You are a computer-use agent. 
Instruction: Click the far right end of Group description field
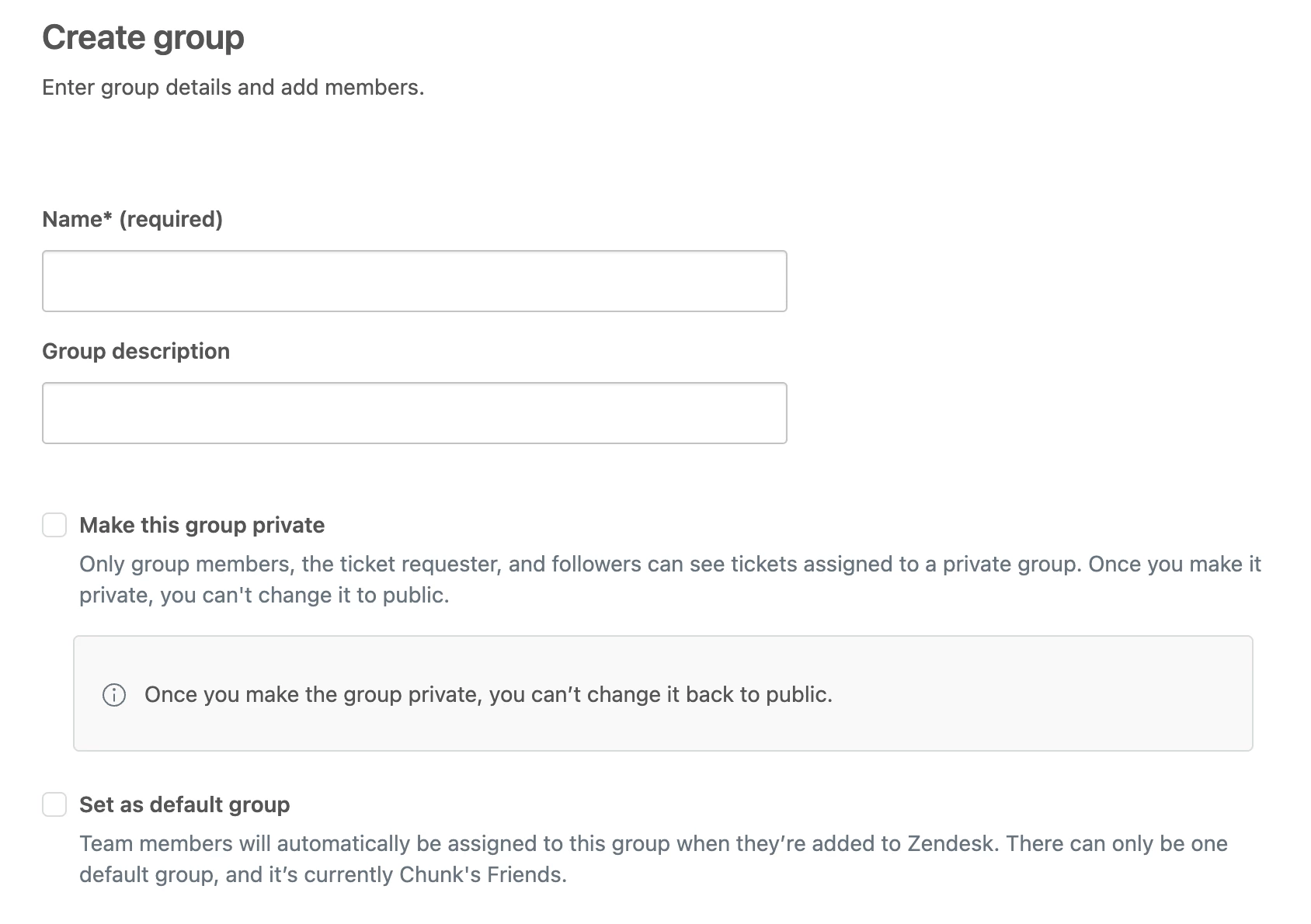click(x=769, y=413)
